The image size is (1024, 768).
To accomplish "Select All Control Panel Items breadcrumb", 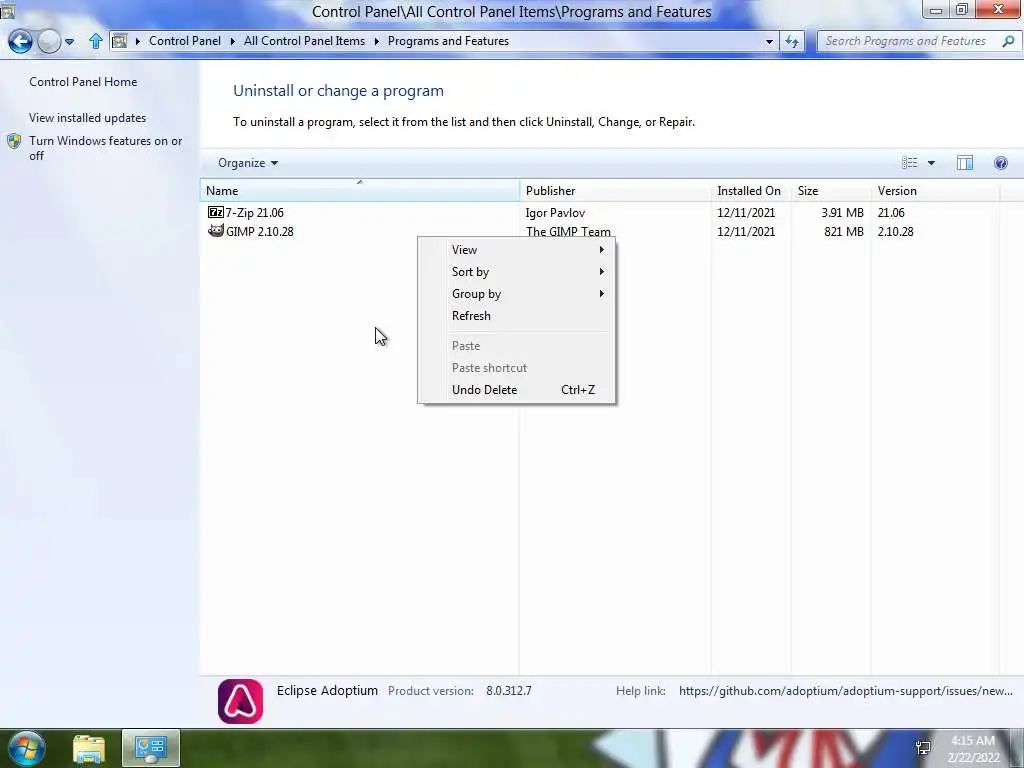I will tap(304, 41).
